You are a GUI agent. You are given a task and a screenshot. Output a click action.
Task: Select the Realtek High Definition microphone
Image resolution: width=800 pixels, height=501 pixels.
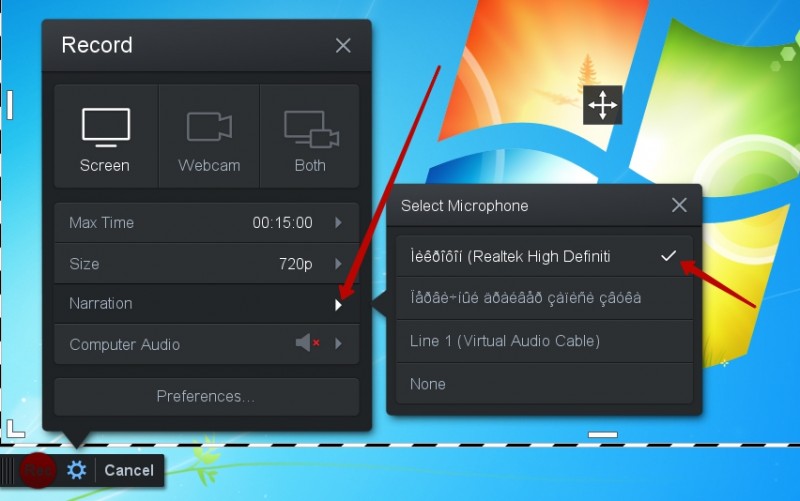coord(544,256)
